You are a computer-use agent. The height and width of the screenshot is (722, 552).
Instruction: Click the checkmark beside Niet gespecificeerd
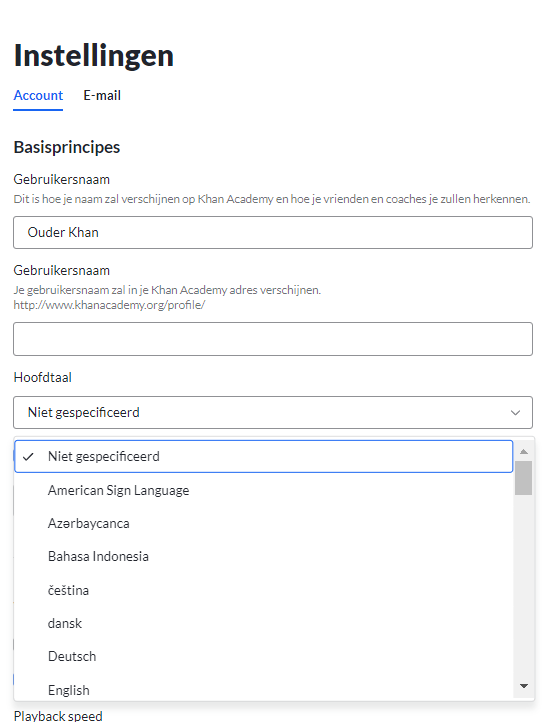tap(29, 456)
